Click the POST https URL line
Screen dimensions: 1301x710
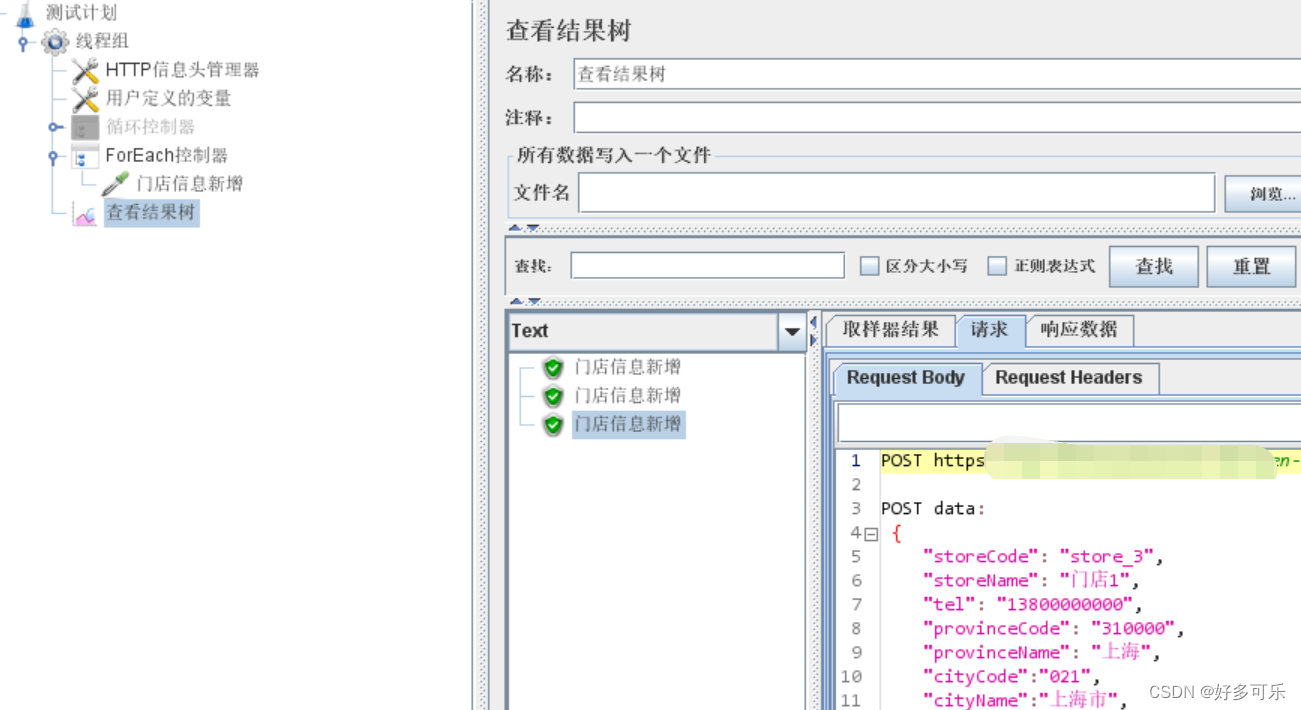pyautogui.click(x=1090, y=461)
